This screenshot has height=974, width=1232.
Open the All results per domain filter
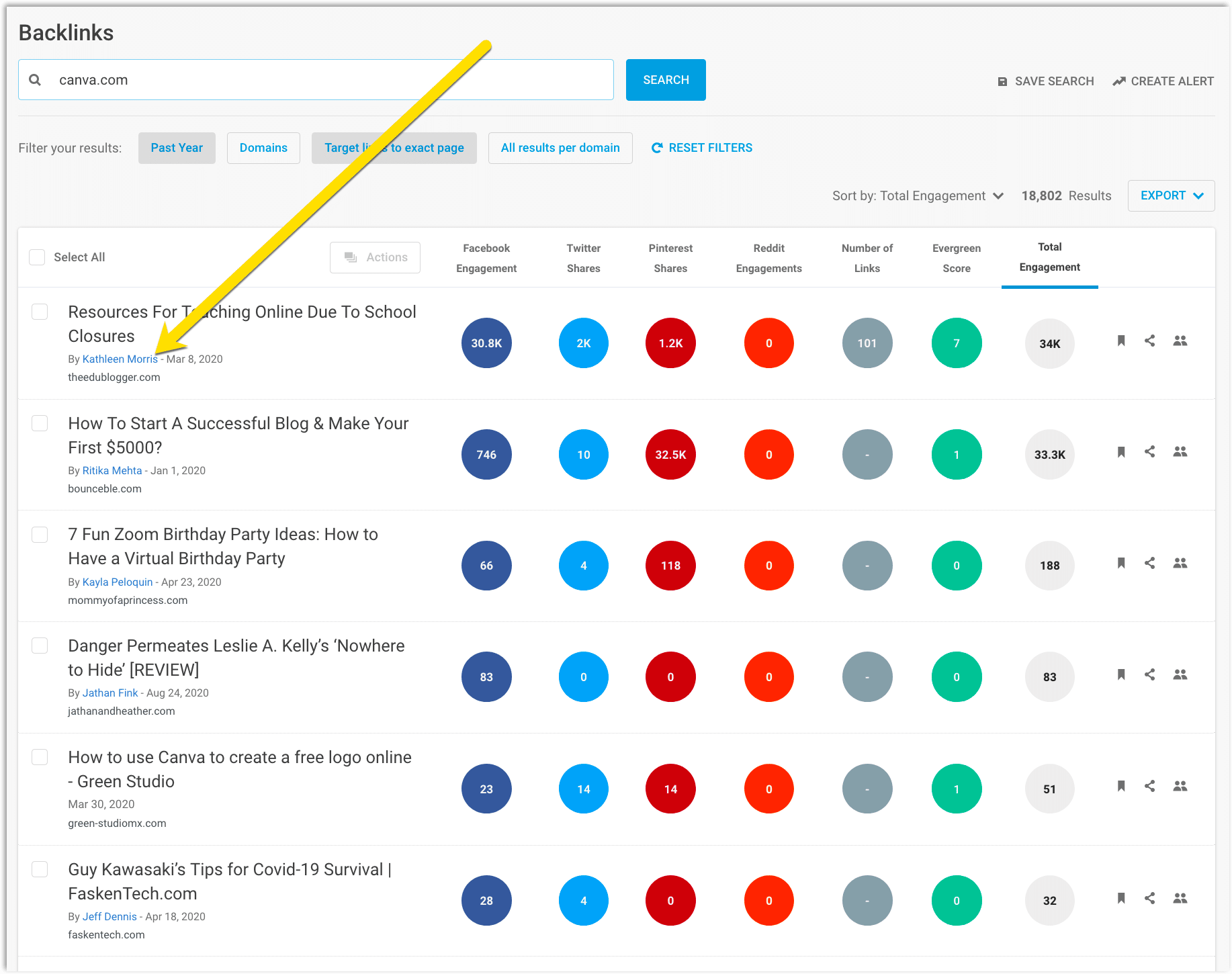tap(560, 148)
